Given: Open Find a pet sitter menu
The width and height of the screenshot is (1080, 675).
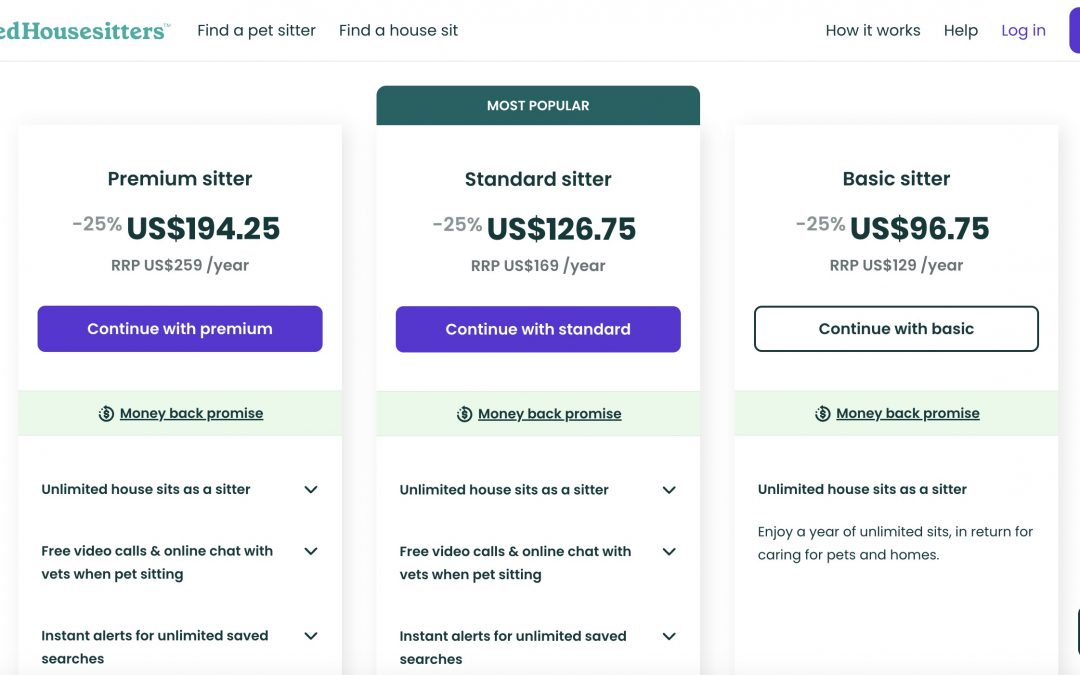Looking at the screenshot, I should [256, 30].
